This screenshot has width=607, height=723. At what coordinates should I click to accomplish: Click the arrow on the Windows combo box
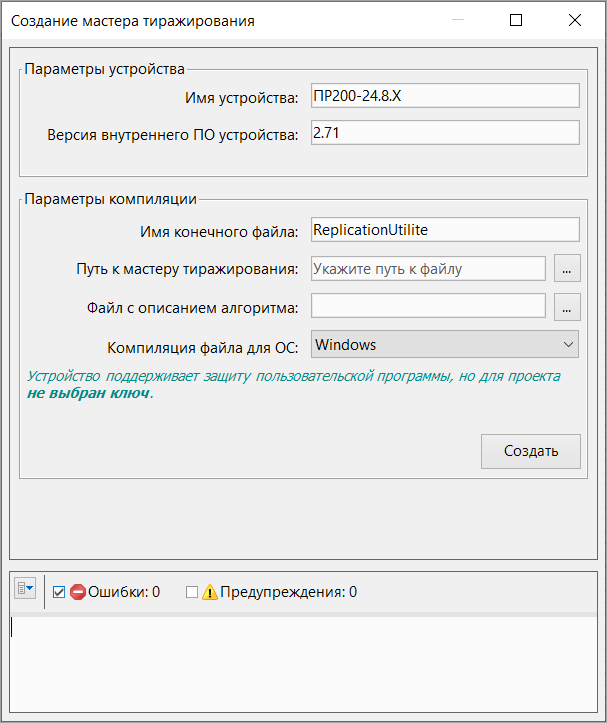(568, 345)
